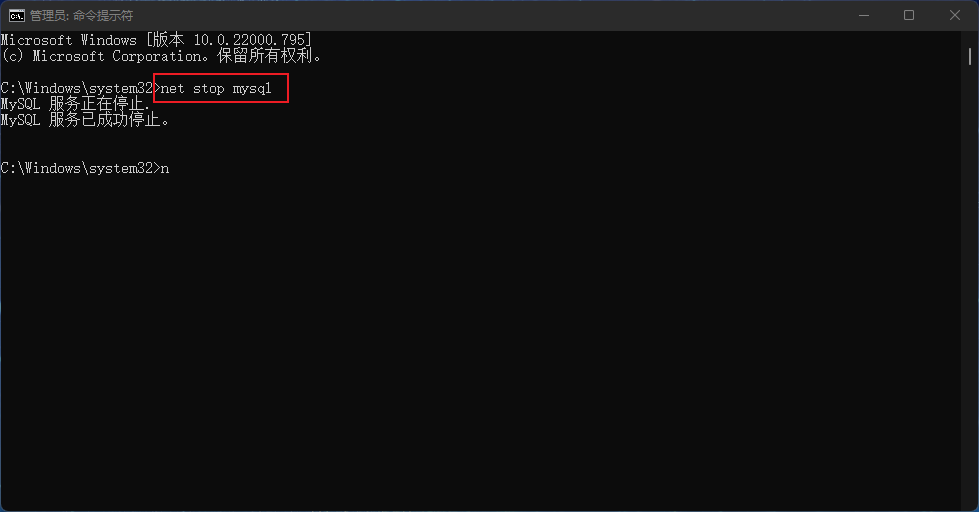This screenshot has width=979, height=512.
Task: Click the 保留所有权利 text
Action: (x=264, y=56)
